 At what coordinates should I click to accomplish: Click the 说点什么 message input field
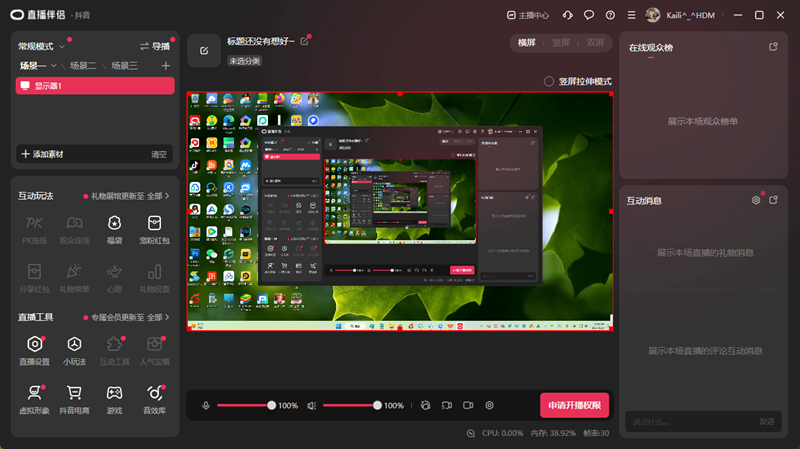click(x=689, y=421)
